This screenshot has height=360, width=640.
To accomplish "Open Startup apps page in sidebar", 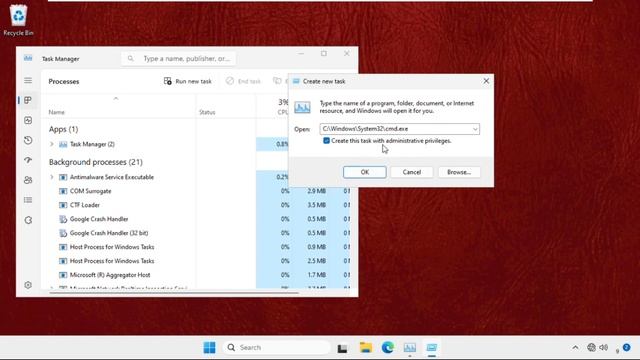I will click(28, 160).
